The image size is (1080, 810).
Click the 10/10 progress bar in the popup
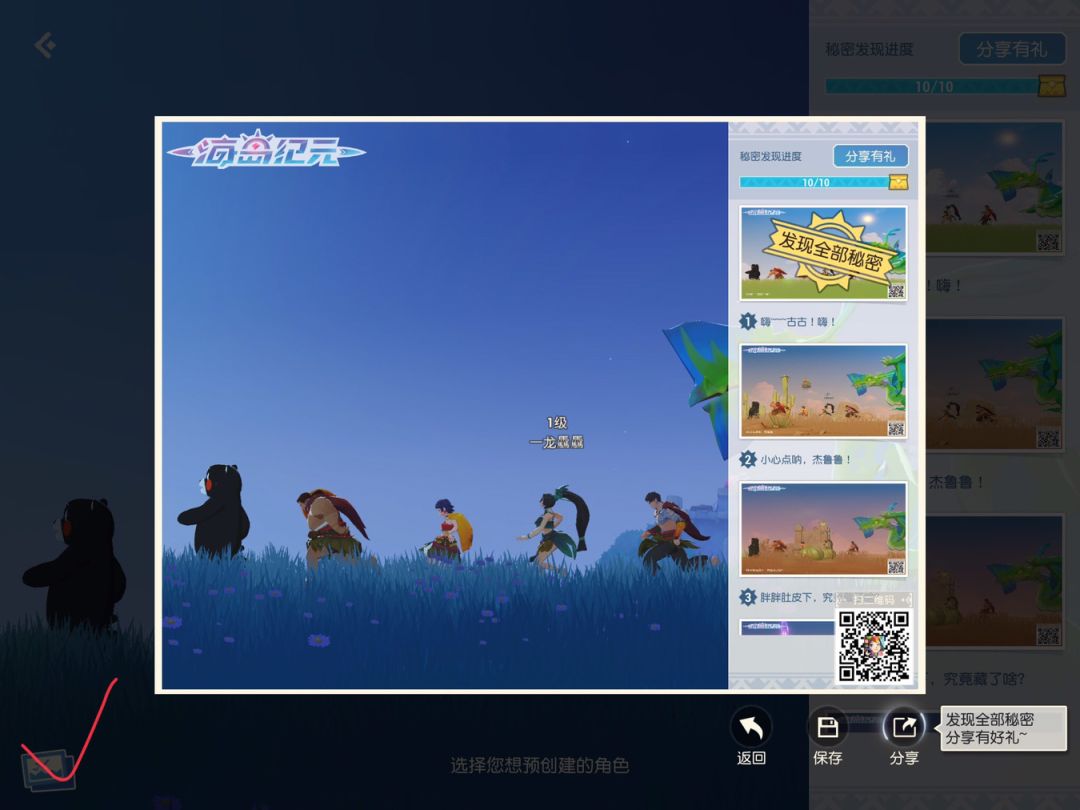815,183
